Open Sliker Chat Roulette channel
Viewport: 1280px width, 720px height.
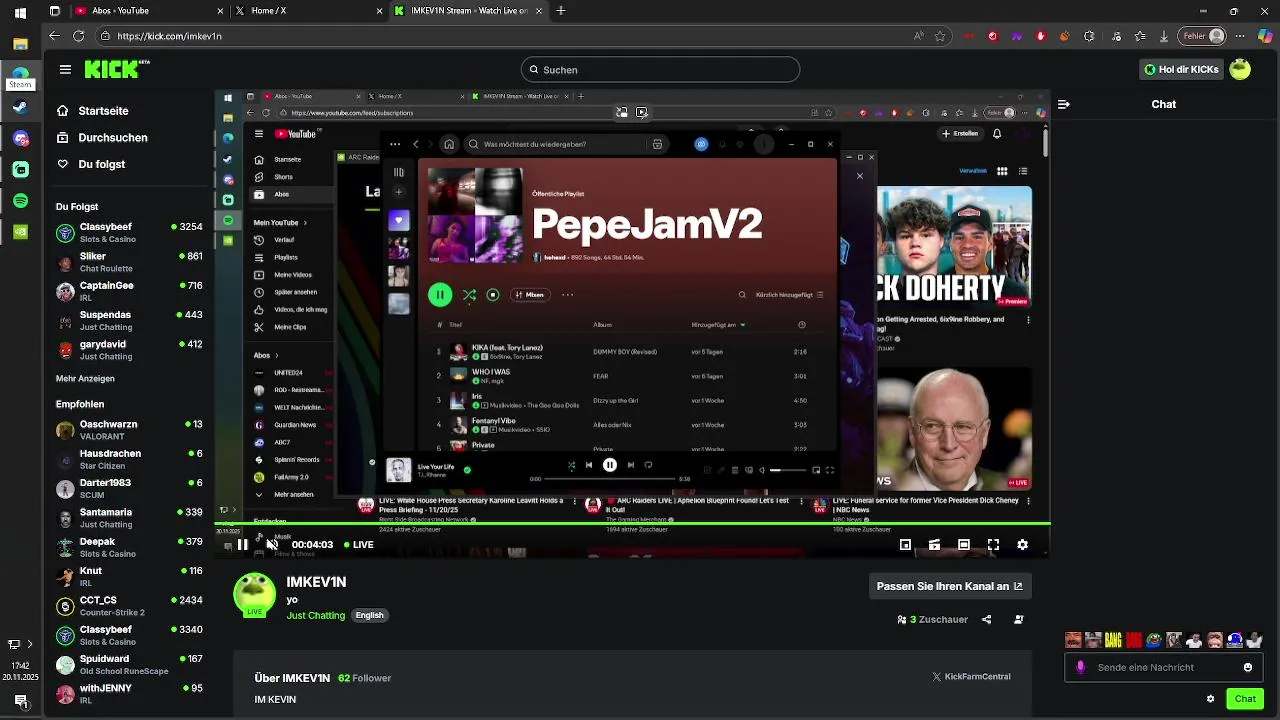[129, 262]
